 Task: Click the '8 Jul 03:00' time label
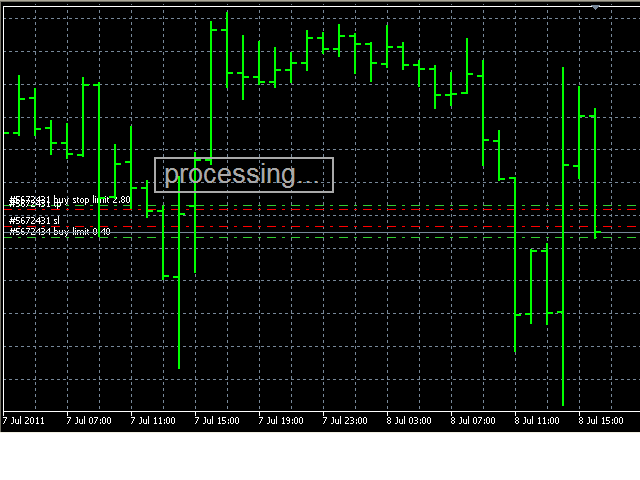409,420
